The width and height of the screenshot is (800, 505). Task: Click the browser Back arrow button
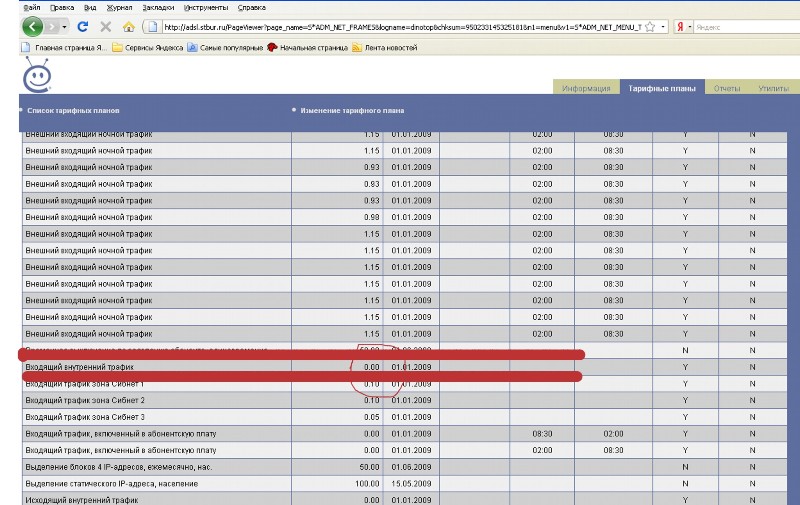tap(34, 27)
